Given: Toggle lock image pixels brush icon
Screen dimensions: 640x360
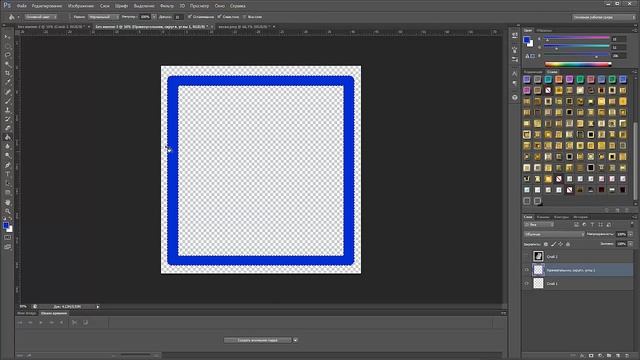Looking at the screenshot, I should point(553,244).
